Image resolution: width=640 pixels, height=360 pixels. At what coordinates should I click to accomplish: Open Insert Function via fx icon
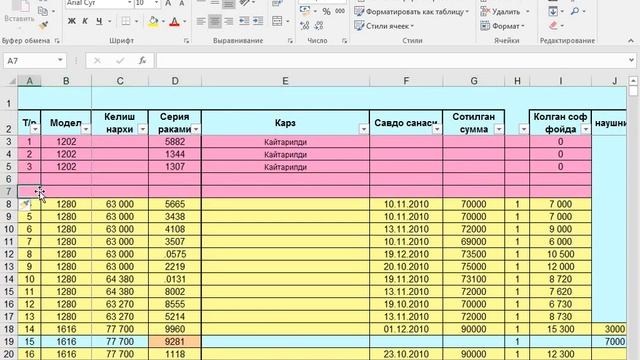coord(142,61)
